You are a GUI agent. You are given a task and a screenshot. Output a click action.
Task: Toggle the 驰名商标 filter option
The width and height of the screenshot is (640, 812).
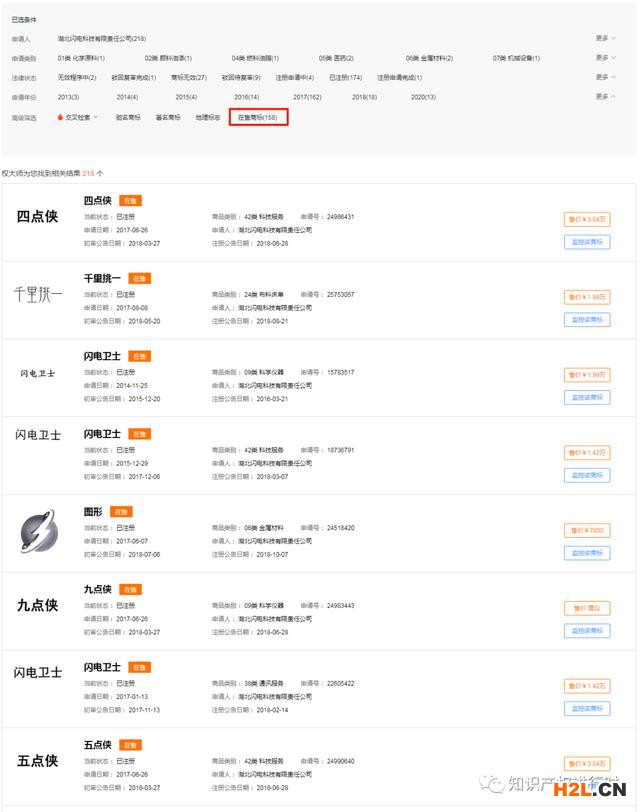(128, 117)
